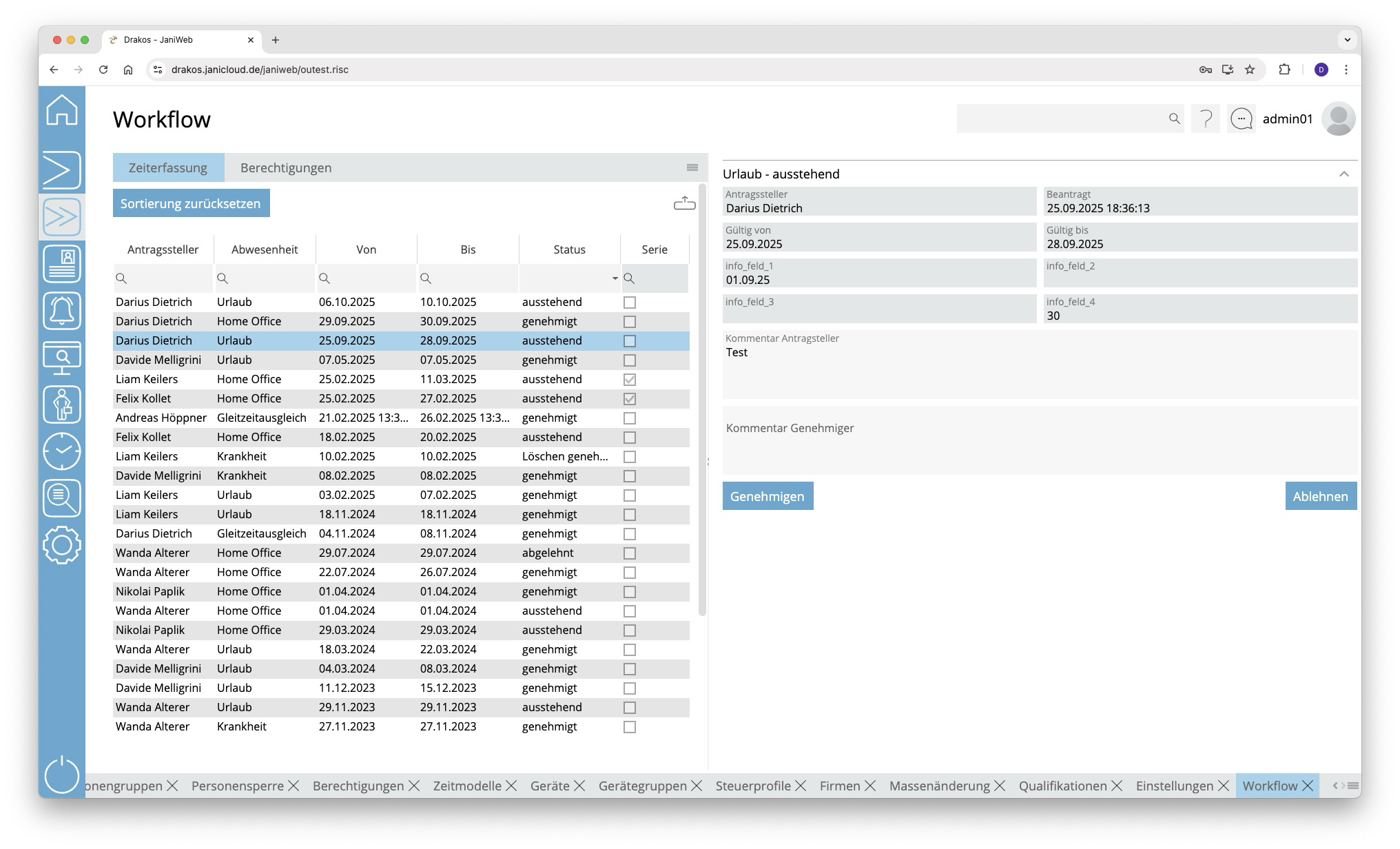Open the Status filter dropdown

coord(615,278)
